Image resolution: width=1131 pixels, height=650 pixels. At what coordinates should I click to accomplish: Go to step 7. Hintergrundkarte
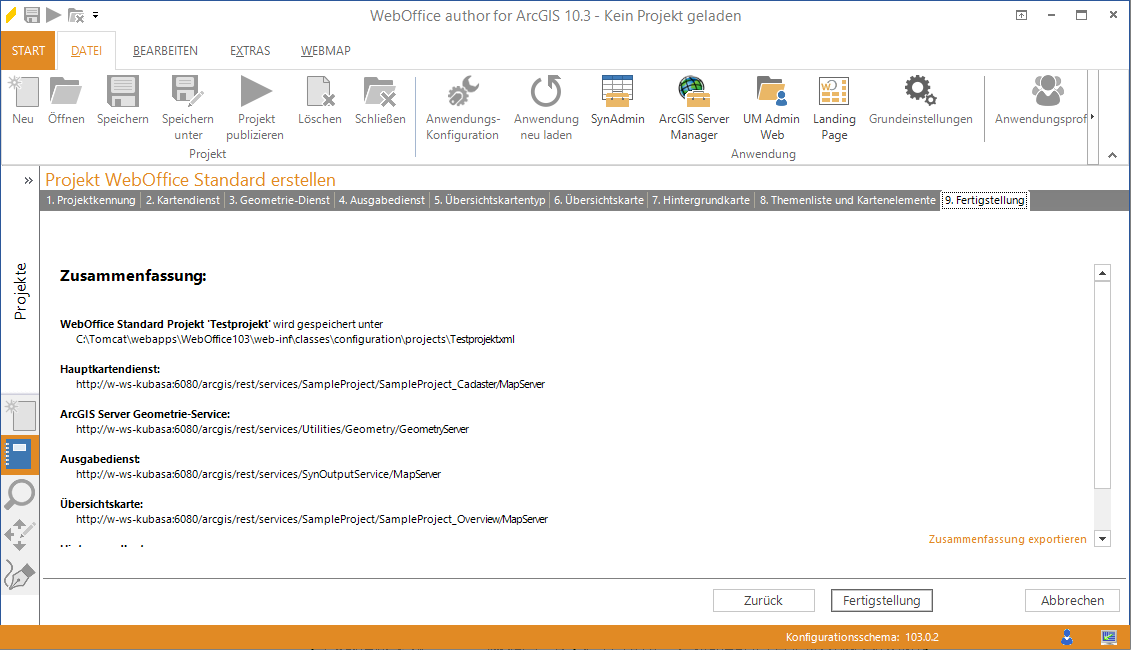coord(701,201)
